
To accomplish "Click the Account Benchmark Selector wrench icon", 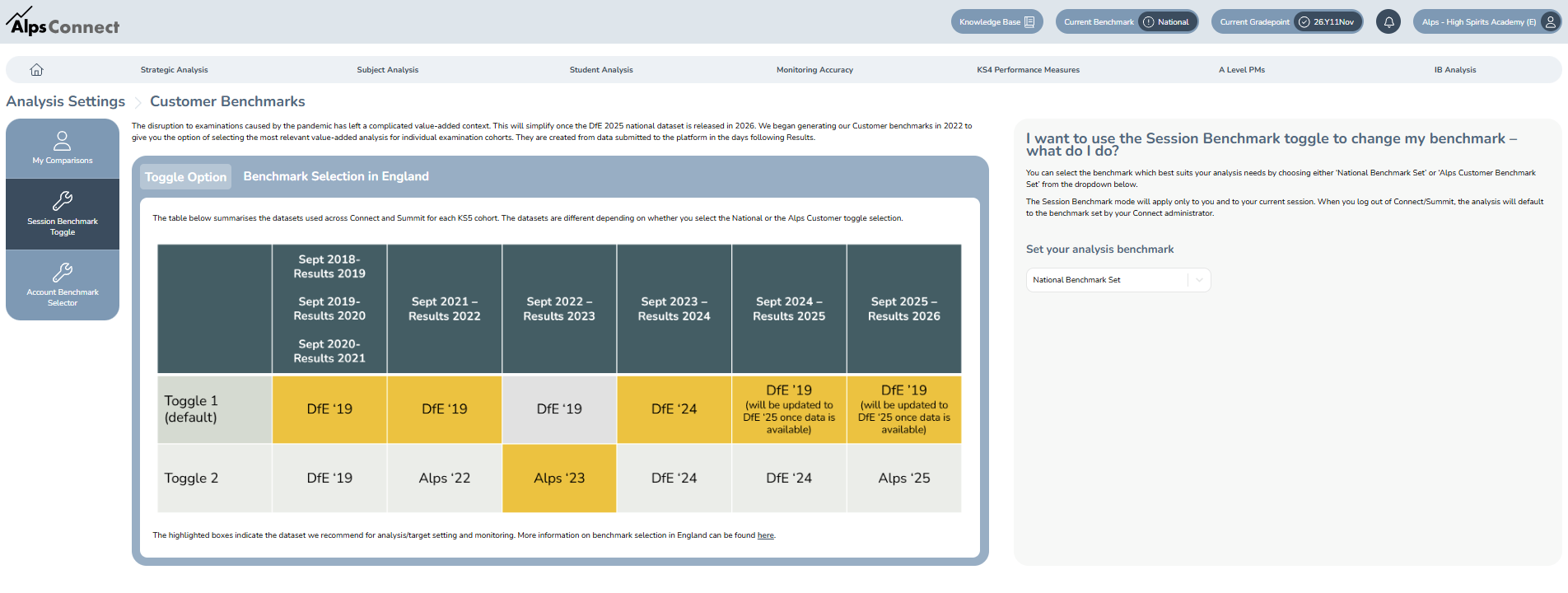I will [63, 273].
